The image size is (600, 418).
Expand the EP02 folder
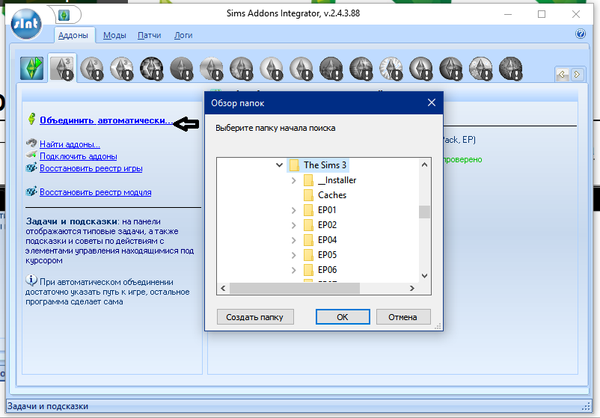coord(293,225)
